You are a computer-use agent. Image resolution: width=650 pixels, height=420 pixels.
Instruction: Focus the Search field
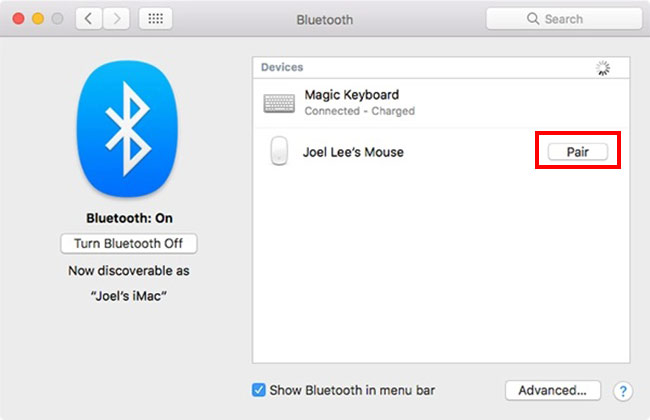(564, 19)
